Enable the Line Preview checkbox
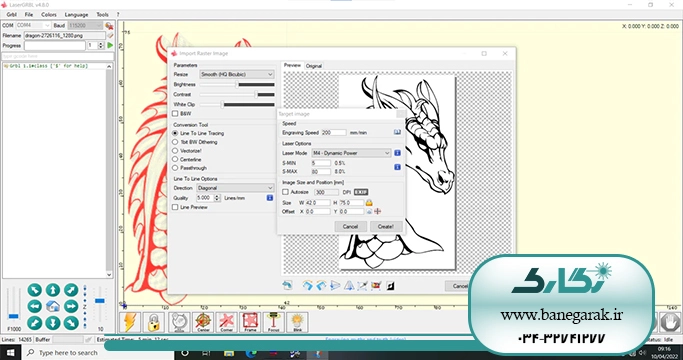Image resolution: width=683 pixels, height=360 pixels. tap(175, 207)
